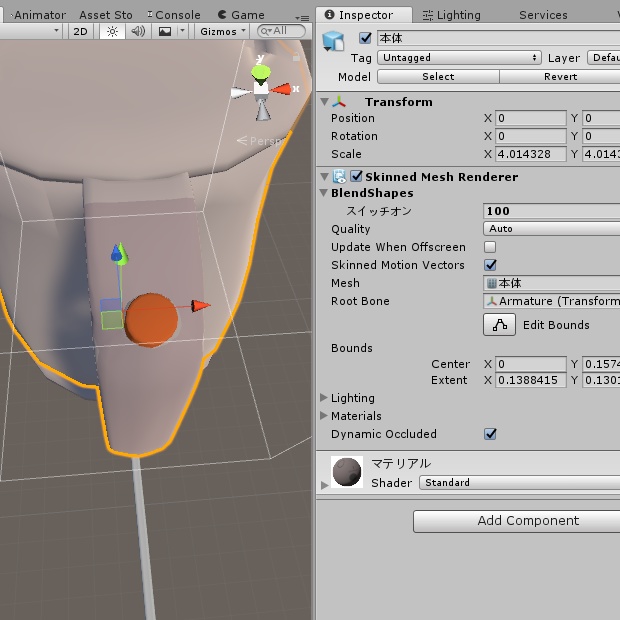620x620 pixels.
Task: Click the Skinned Mesh Renderer icon
Action: [339, 177]
